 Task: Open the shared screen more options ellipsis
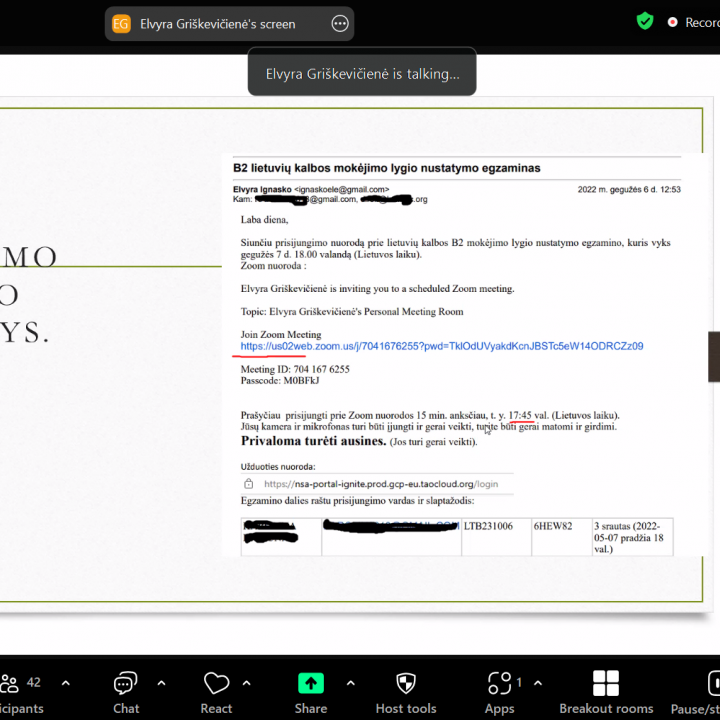coord(340,24)
